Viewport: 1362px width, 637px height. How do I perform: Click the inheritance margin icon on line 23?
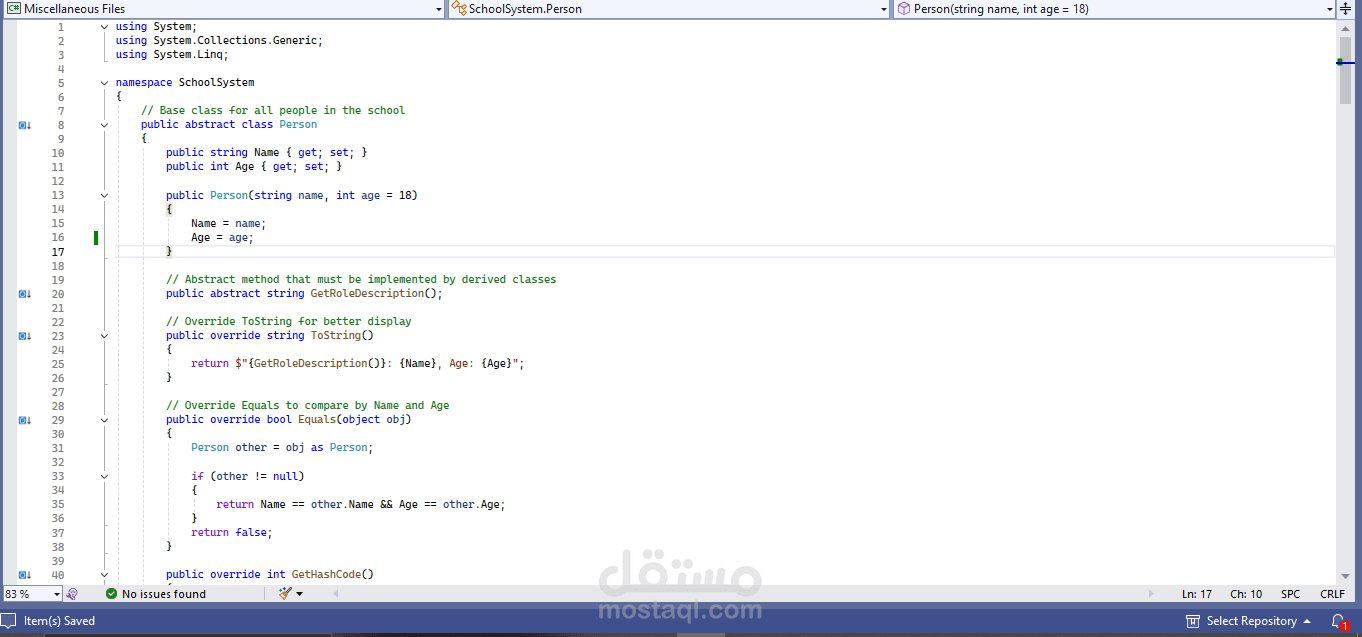click(x=25, y=336)
